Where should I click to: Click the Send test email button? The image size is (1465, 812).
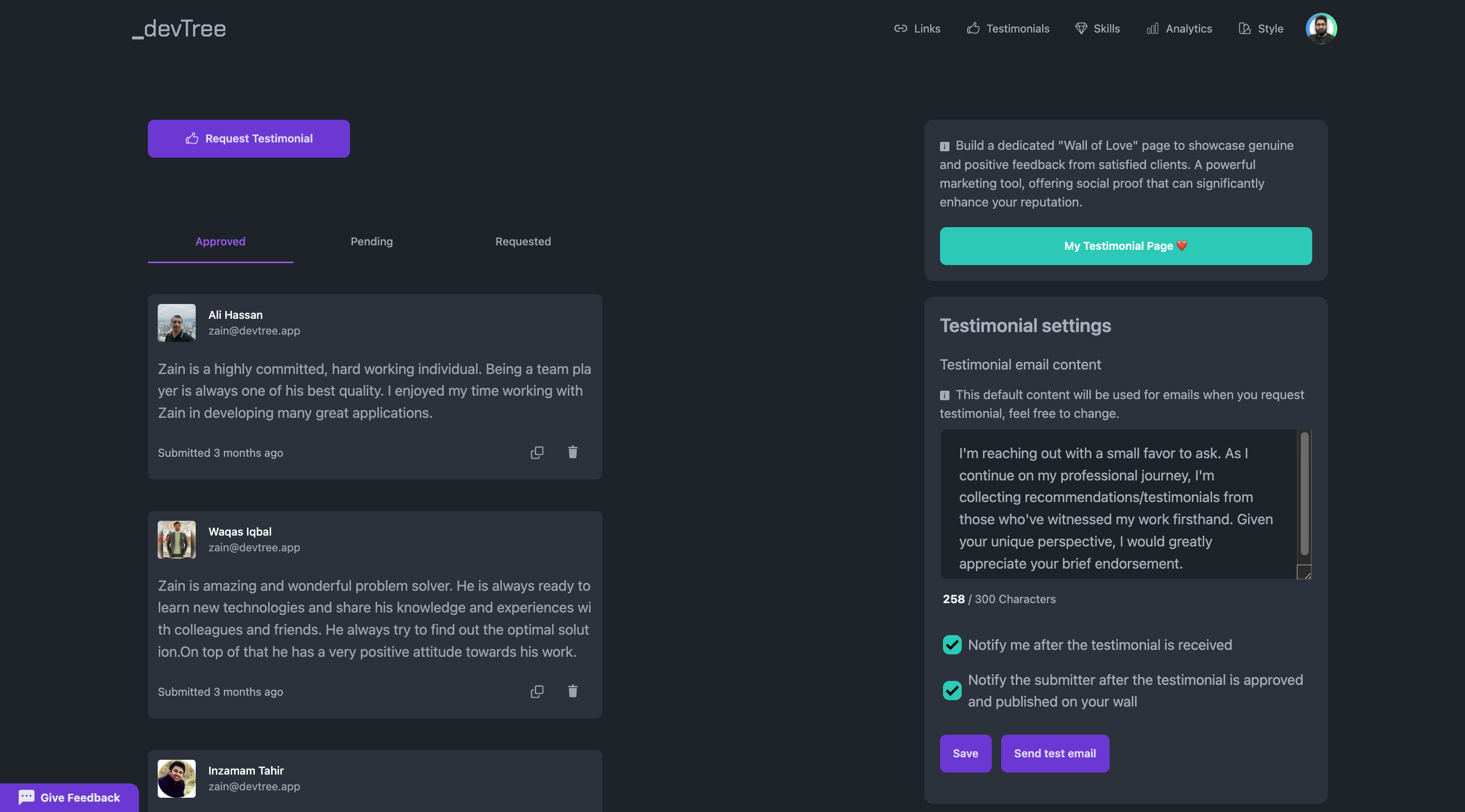1054,753
